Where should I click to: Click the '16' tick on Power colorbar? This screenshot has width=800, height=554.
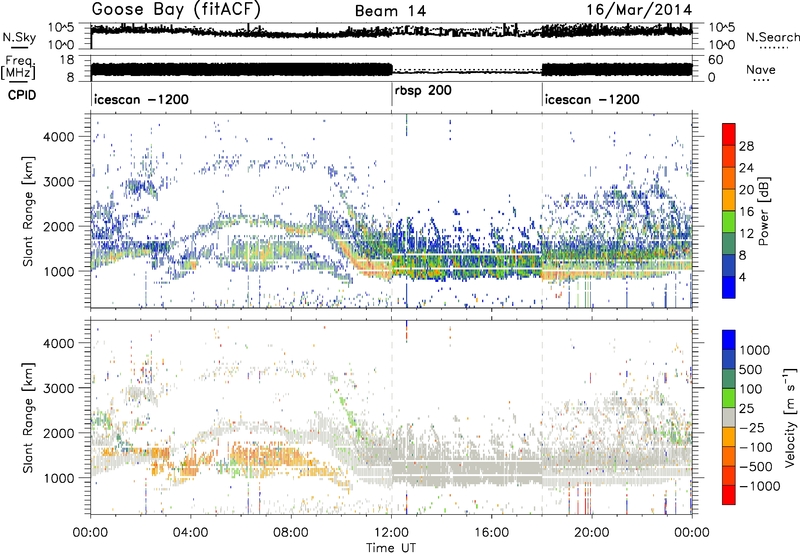coord(746,212)
